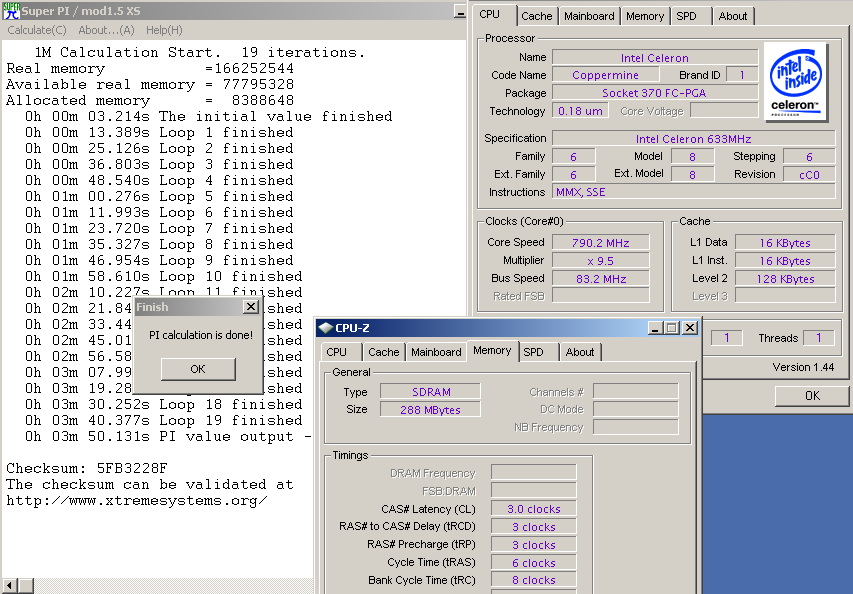Click the Threads field showing 1
Viewport: 853px width, 594px height.
[819, 338]
